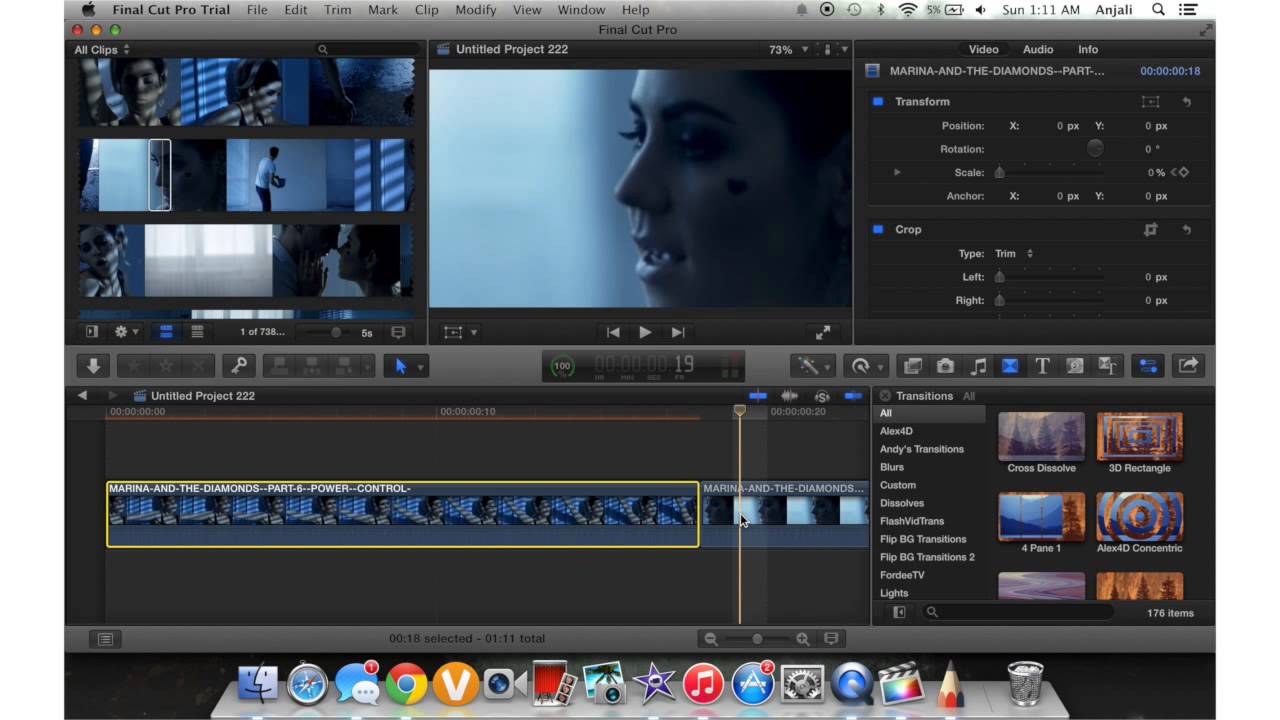The width and height of the screenshot is (1280, 720).
Task: Select the Cross Dissolve transition
Action: pyautogui.click(x=1041, y=443)
